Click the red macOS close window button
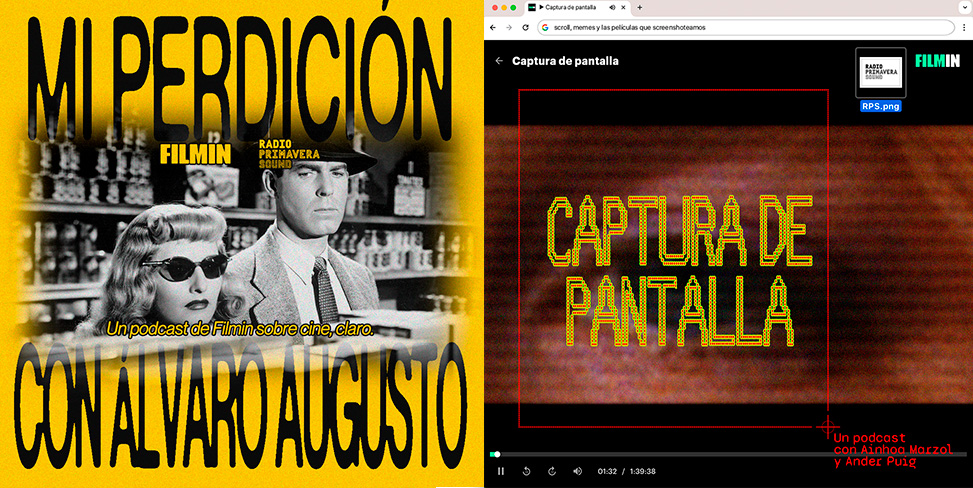Image resolution: width=973 pixels, height=488 pixels. [x=495, y=7]
